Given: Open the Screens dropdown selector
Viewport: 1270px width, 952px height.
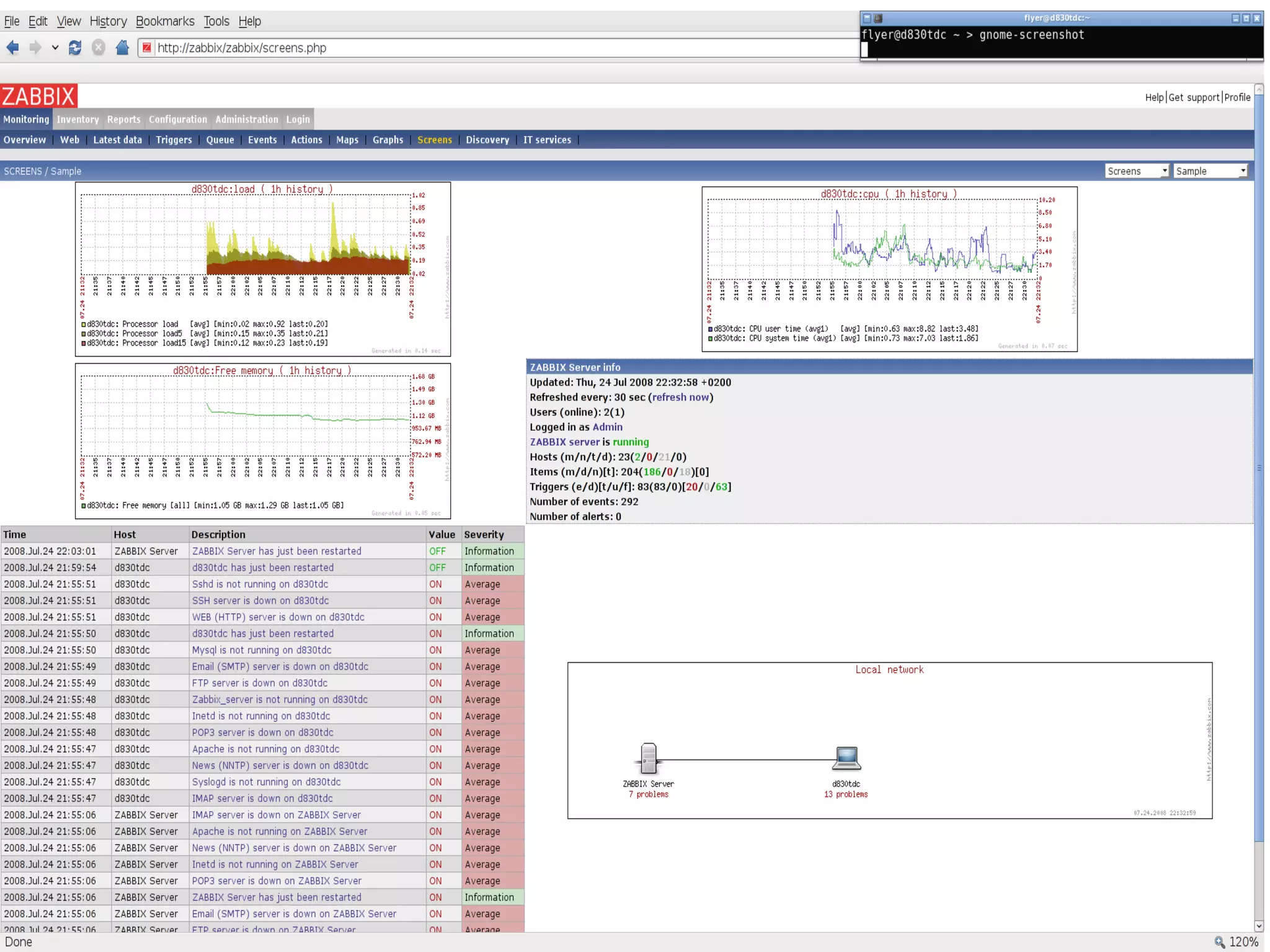Looking at the screenshot, I should 1136,171.
